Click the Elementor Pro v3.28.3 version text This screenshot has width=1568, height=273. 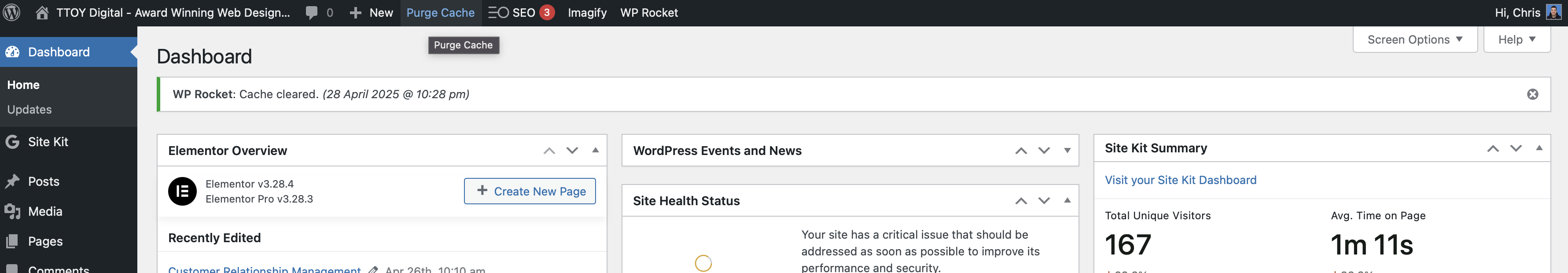click(x=259, y=199)
